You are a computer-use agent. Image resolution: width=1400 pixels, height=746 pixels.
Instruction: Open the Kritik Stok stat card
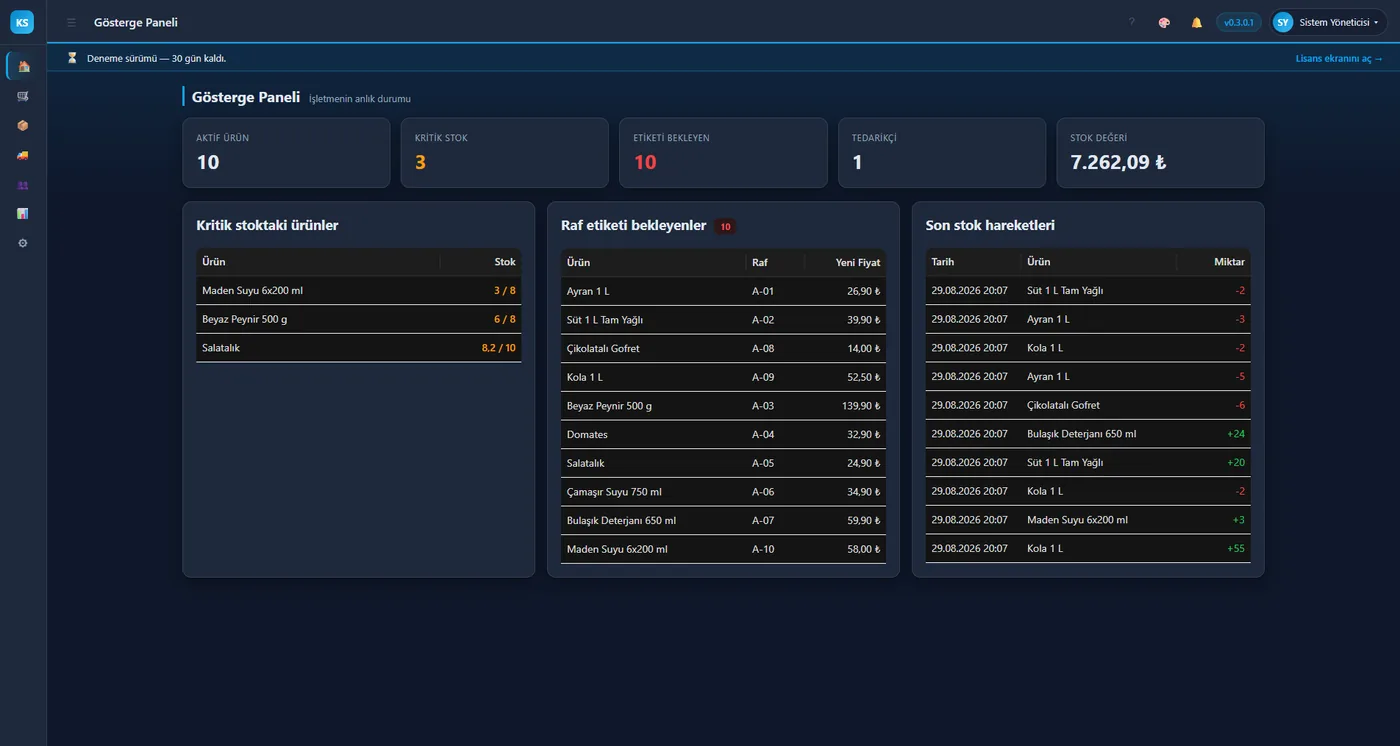tap(504, 153)
